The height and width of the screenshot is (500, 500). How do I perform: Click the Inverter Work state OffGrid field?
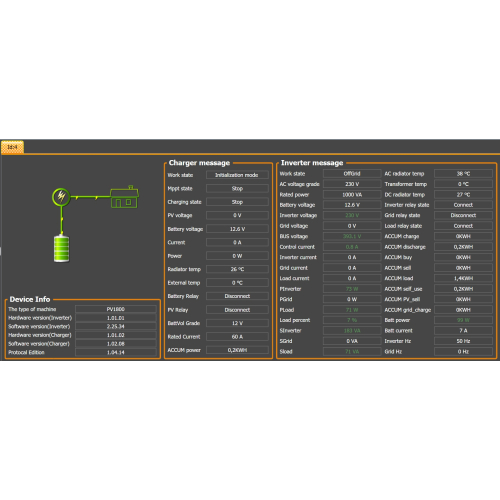pos(352,173)
